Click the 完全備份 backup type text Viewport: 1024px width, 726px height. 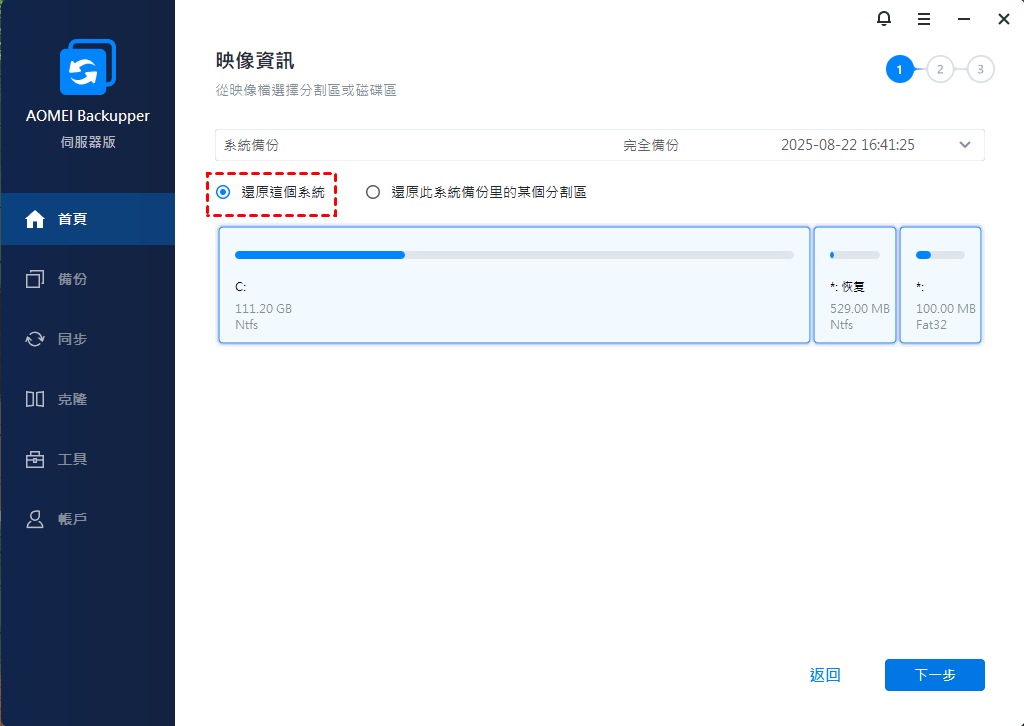[650, 145]
